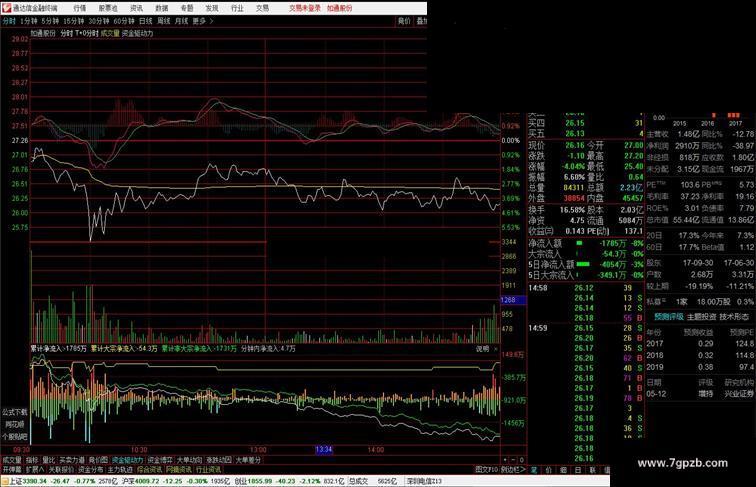Click the minus zoom icon under chart
The width and height of the screenshot is (756, 487).
point(513,460)
